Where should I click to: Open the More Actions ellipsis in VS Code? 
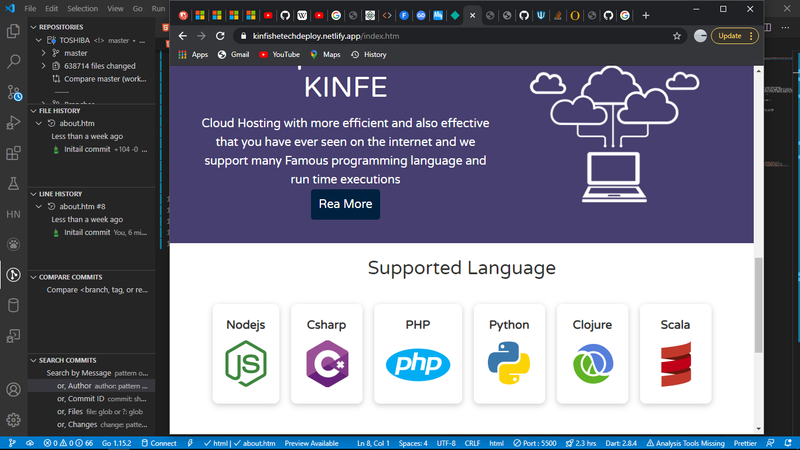[785, 28]
